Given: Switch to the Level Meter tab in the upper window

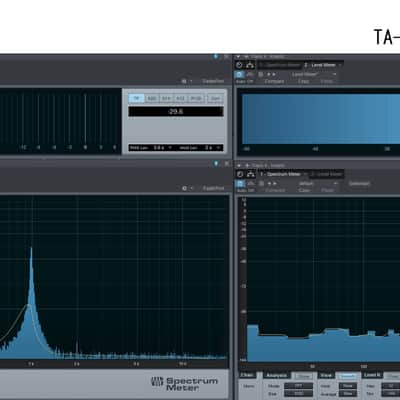Looking at the screenshot, I should (323, 65).
